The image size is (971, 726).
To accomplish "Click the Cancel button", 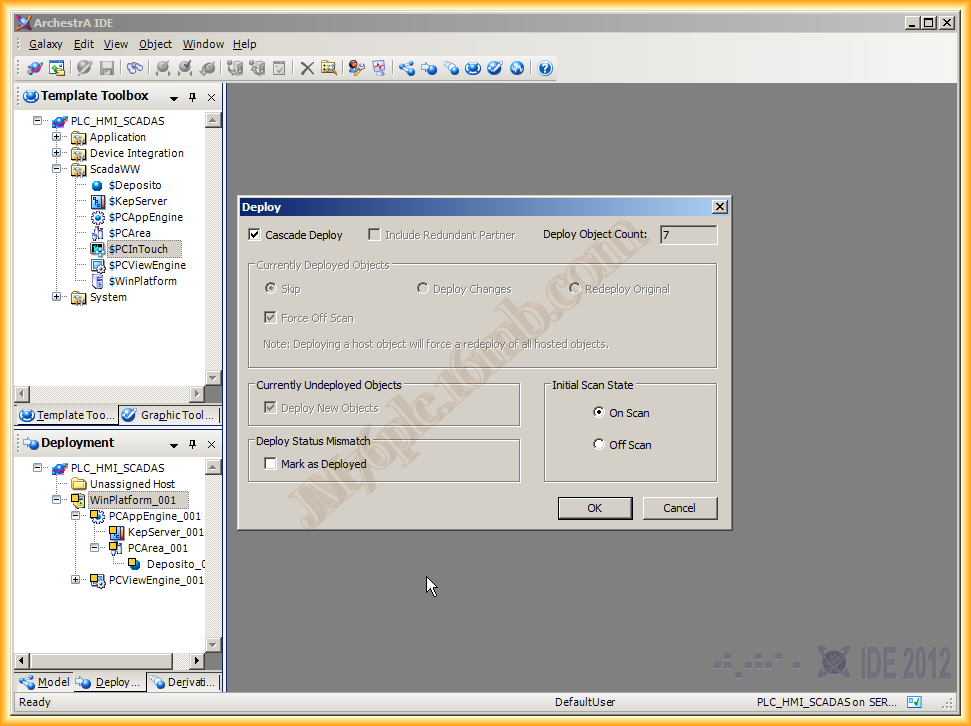I will [679, 508].
